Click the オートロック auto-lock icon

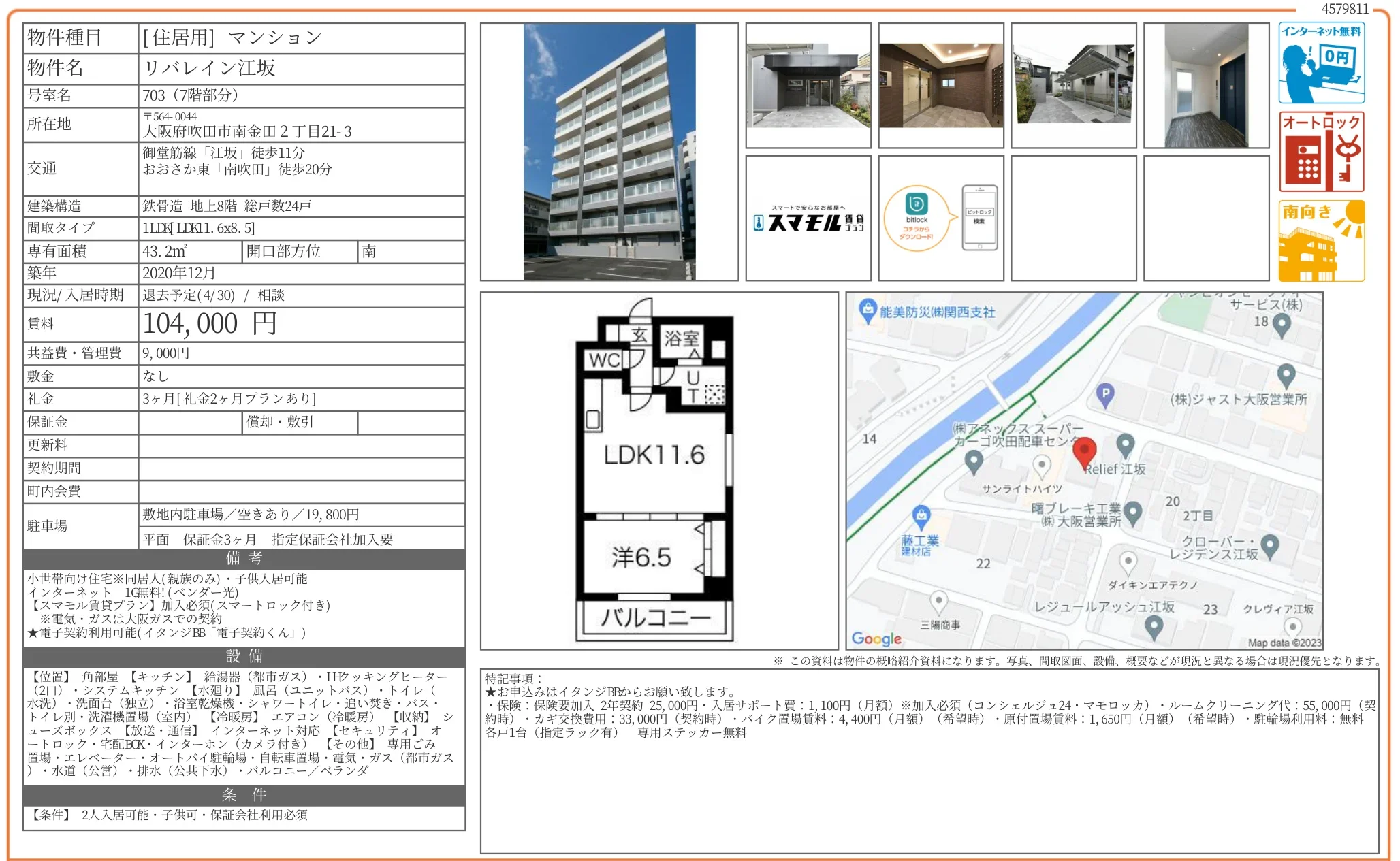(x=1320, y=151)
